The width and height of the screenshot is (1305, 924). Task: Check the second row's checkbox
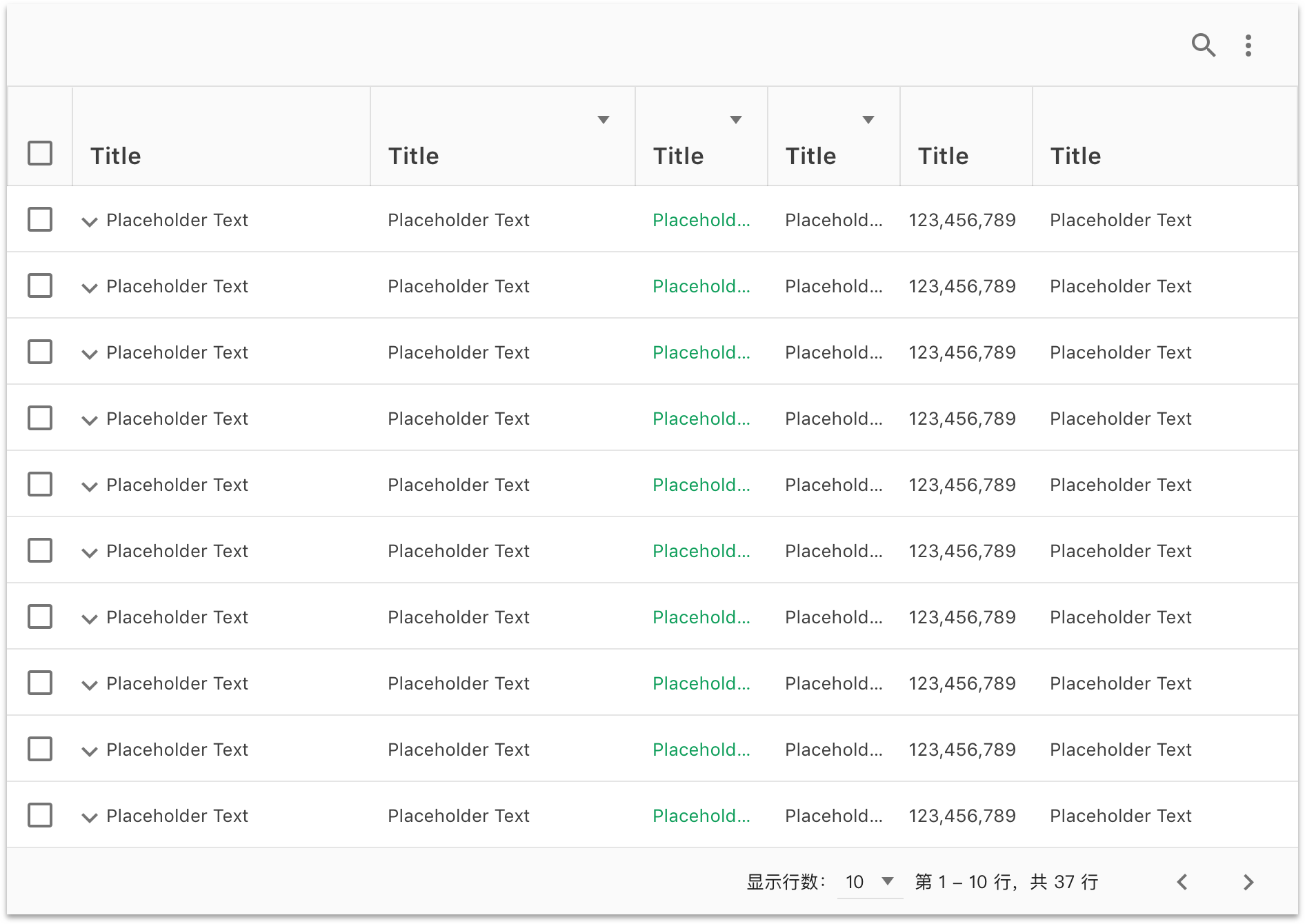(40, 285)
